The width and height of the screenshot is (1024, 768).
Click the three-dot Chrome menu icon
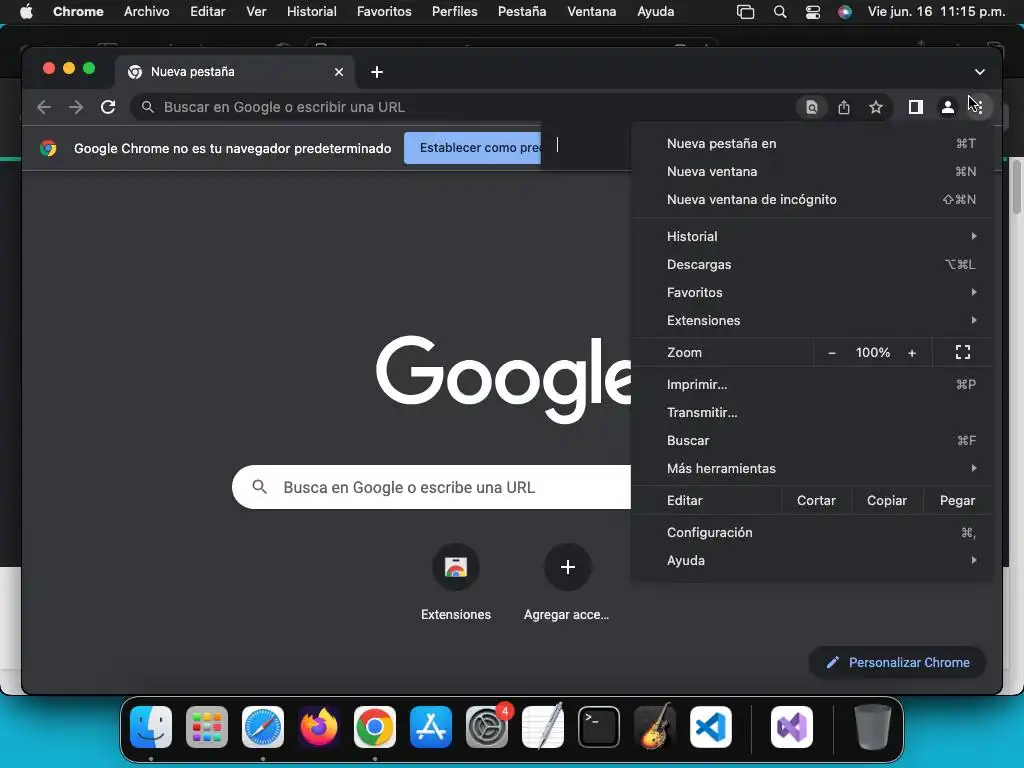pos(978,107)
